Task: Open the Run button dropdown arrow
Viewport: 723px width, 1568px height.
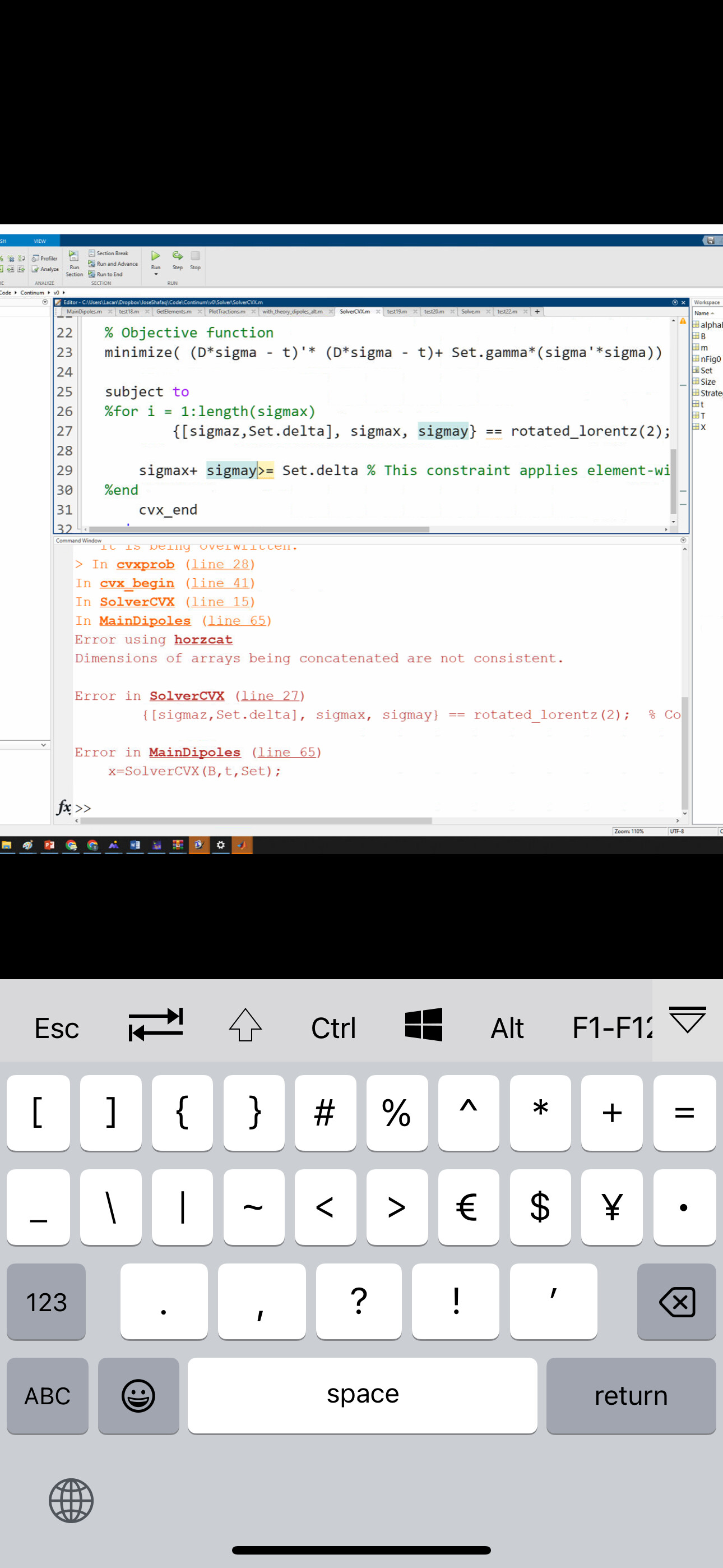Action: [156, 275]
